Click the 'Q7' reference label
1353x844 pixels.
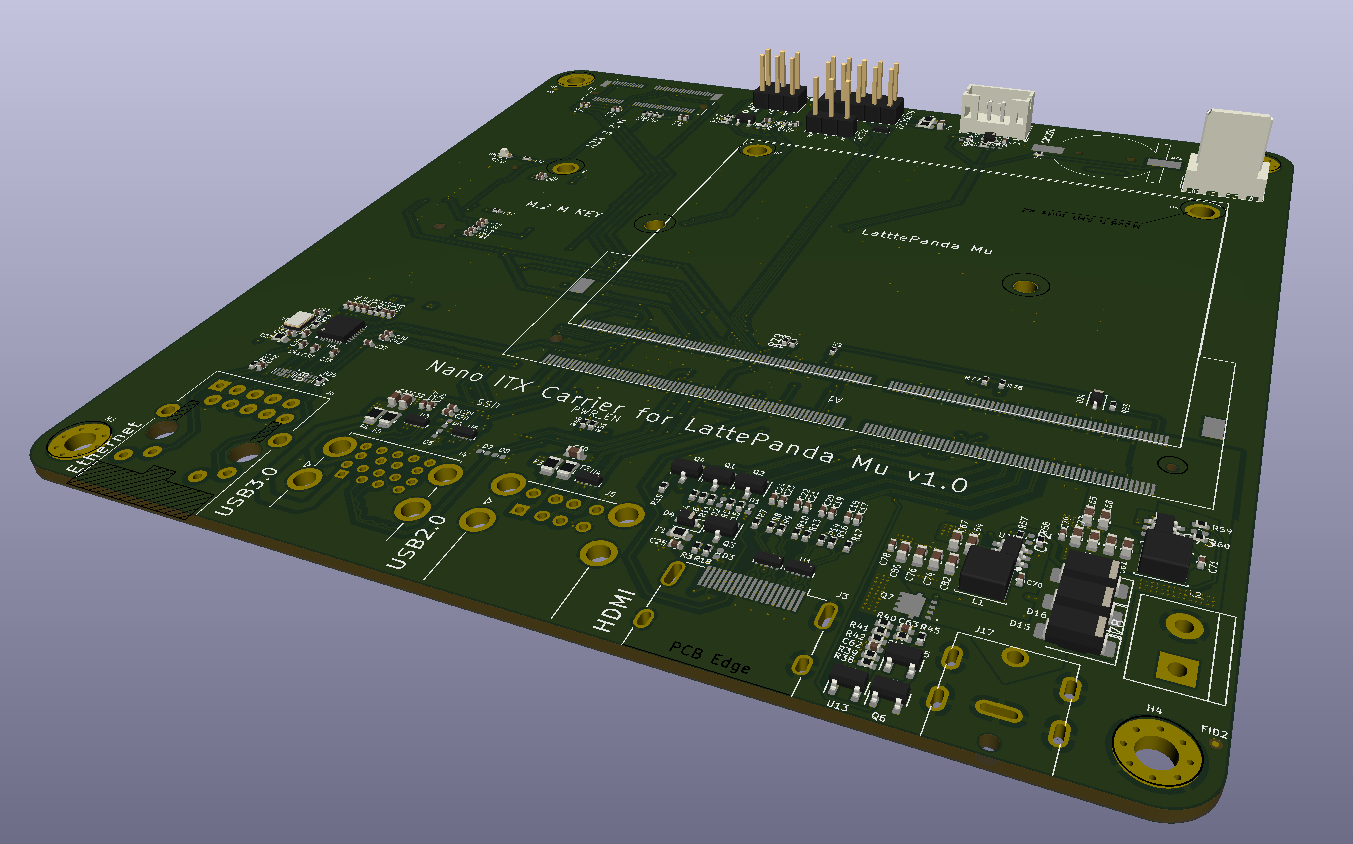886,595
